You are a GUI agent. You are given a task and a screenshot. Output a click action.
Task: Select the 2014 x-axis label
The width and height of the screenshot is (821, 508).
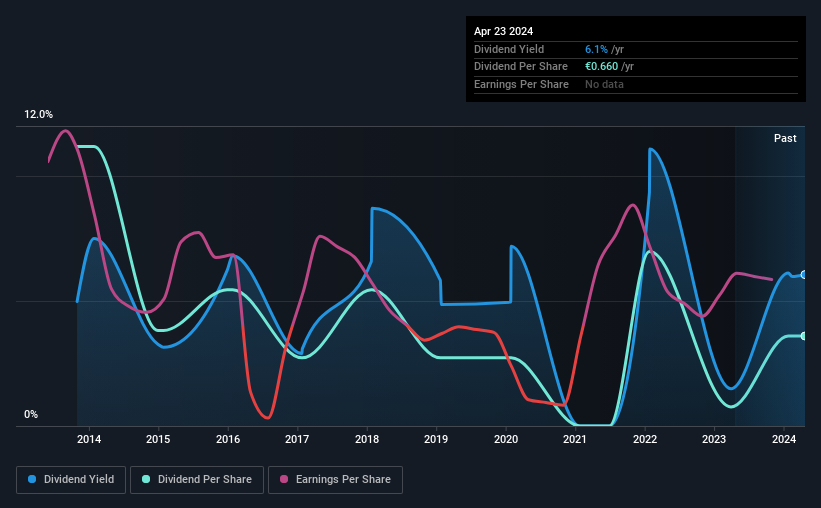[x=89, y=439]
